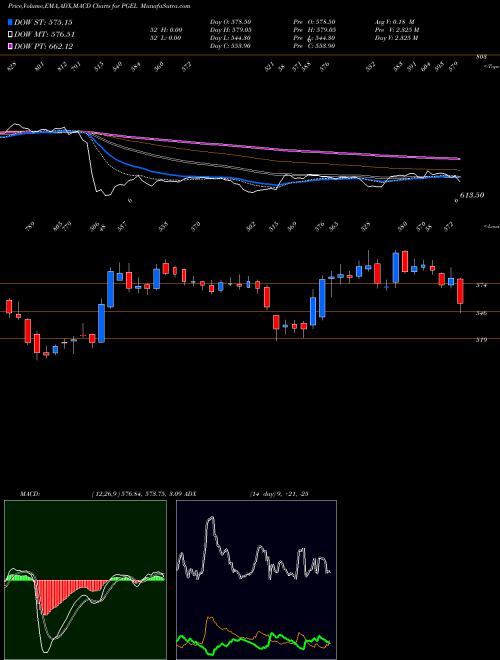
Task: Click the magenta long-term EMA line end
Action: 459,159
